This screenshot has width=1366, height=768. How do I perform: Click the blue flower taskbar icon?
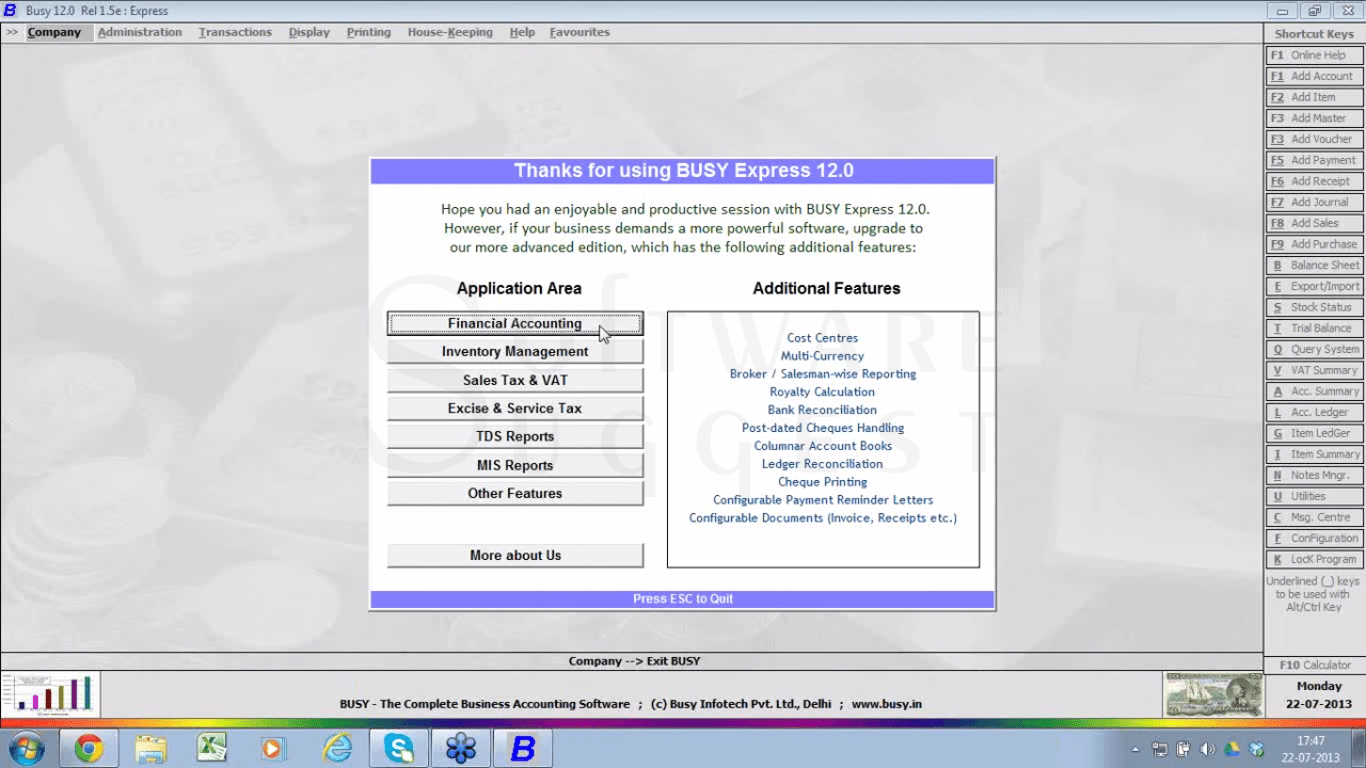[x=460, y=748]
